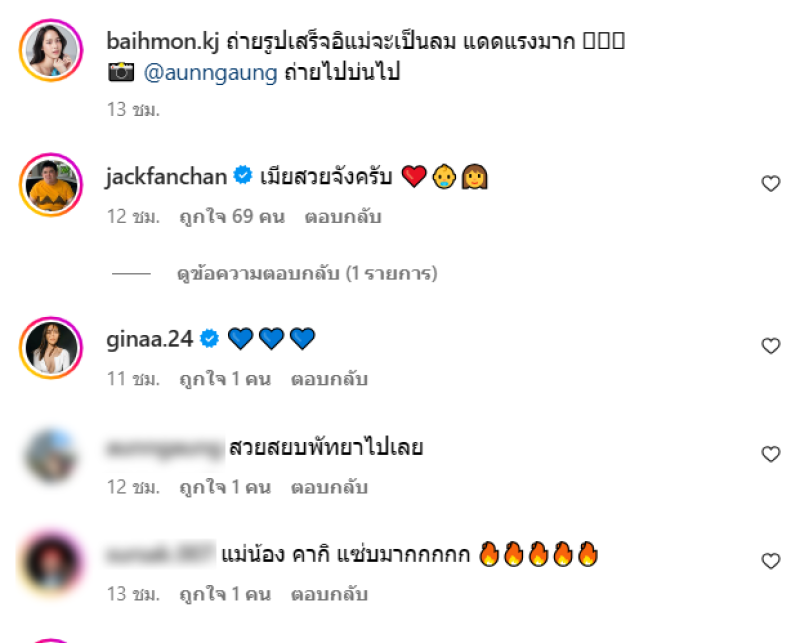Open blurred avatar of แม่น้อง commenter

pos(51,562)
